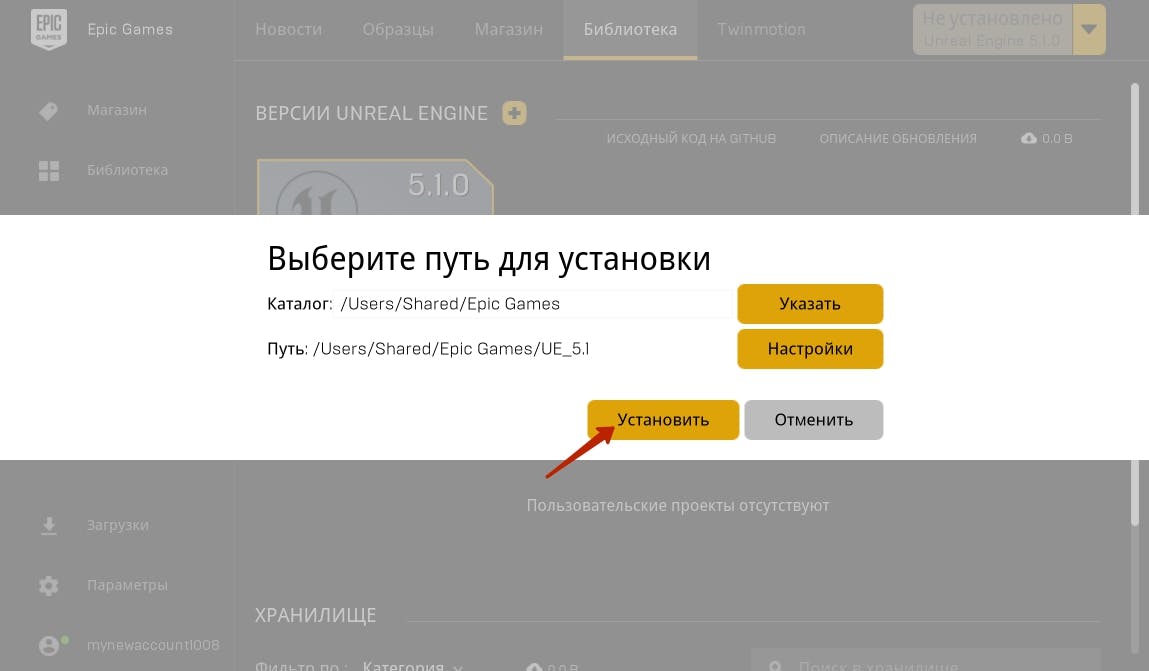Viewport: 1149px width, 671px height.
Task: Open the Twinmotion tab
Action: pyautogui.click(x=761, y=29)
